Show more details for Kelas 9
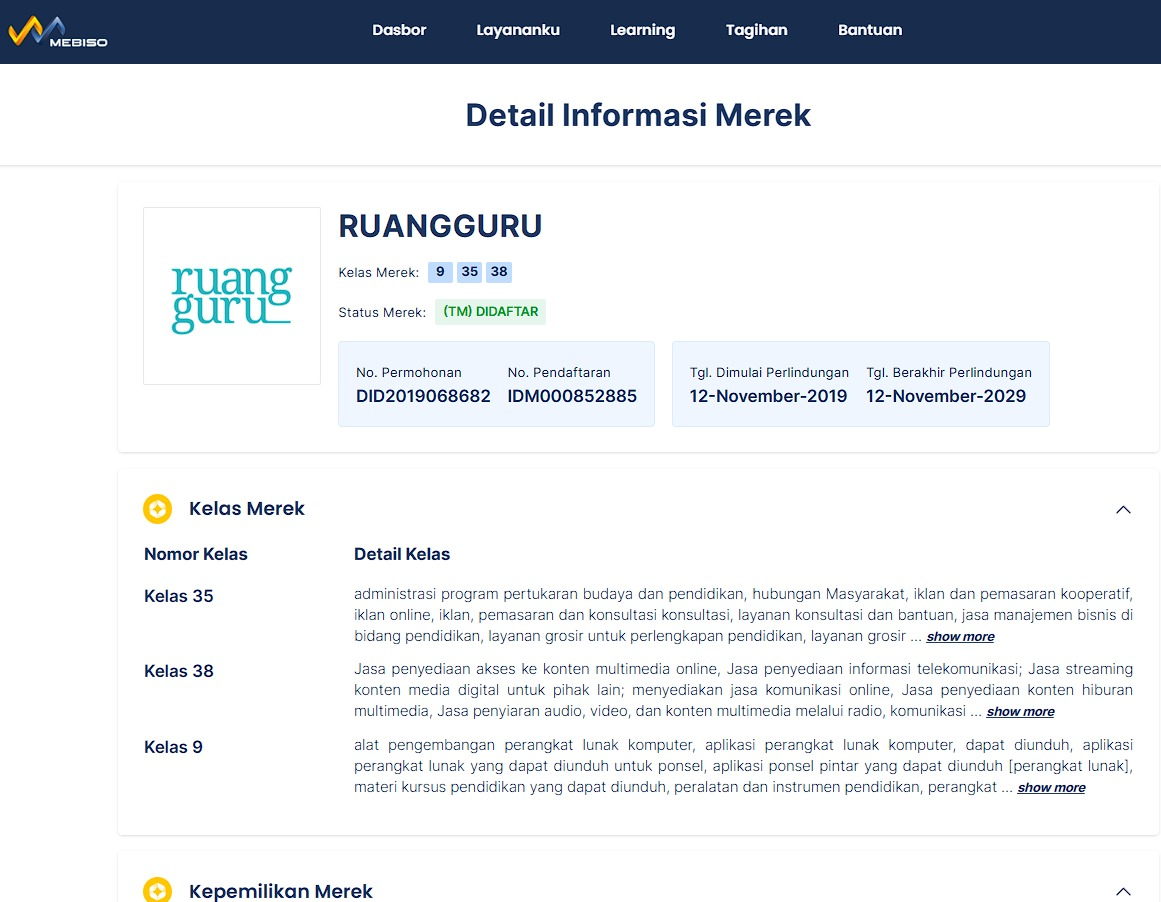 pos(1051,788)
